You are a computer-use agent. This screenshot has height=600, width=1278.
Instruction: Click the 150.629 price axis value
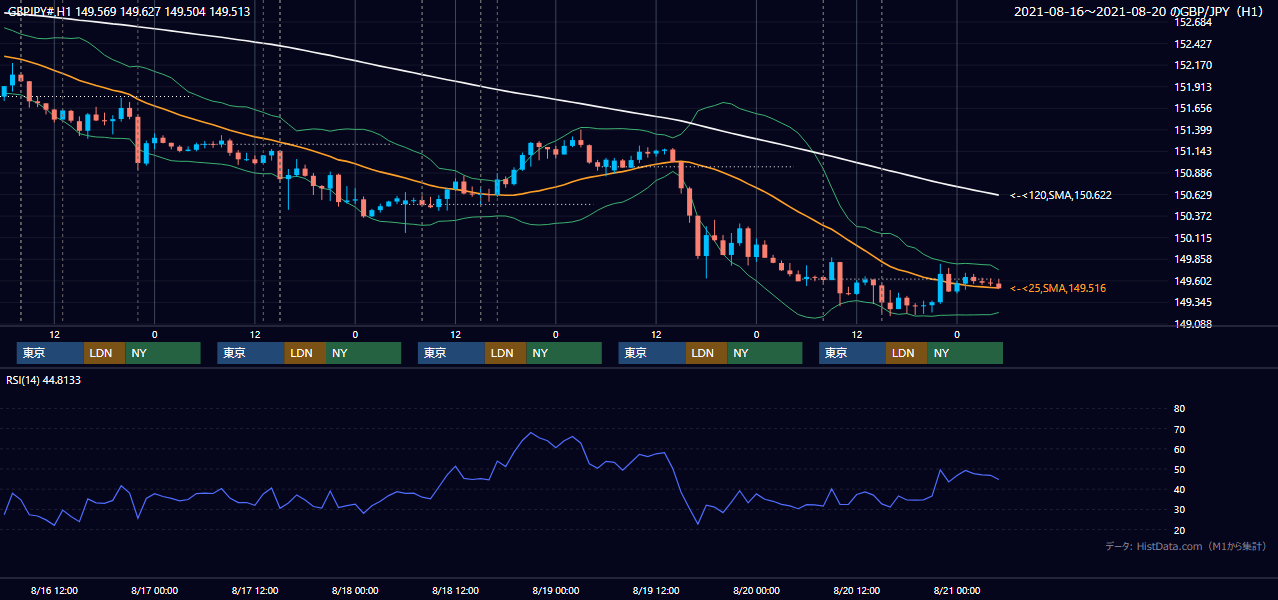pos(1193,195)
